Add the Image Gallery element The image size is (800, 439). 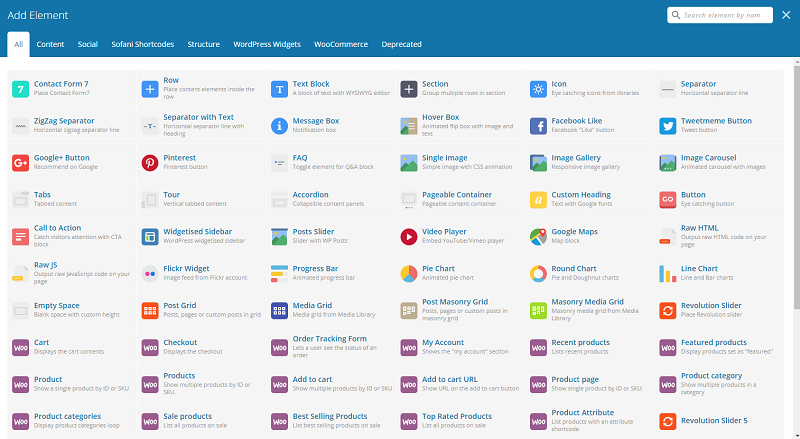(589, 162)
